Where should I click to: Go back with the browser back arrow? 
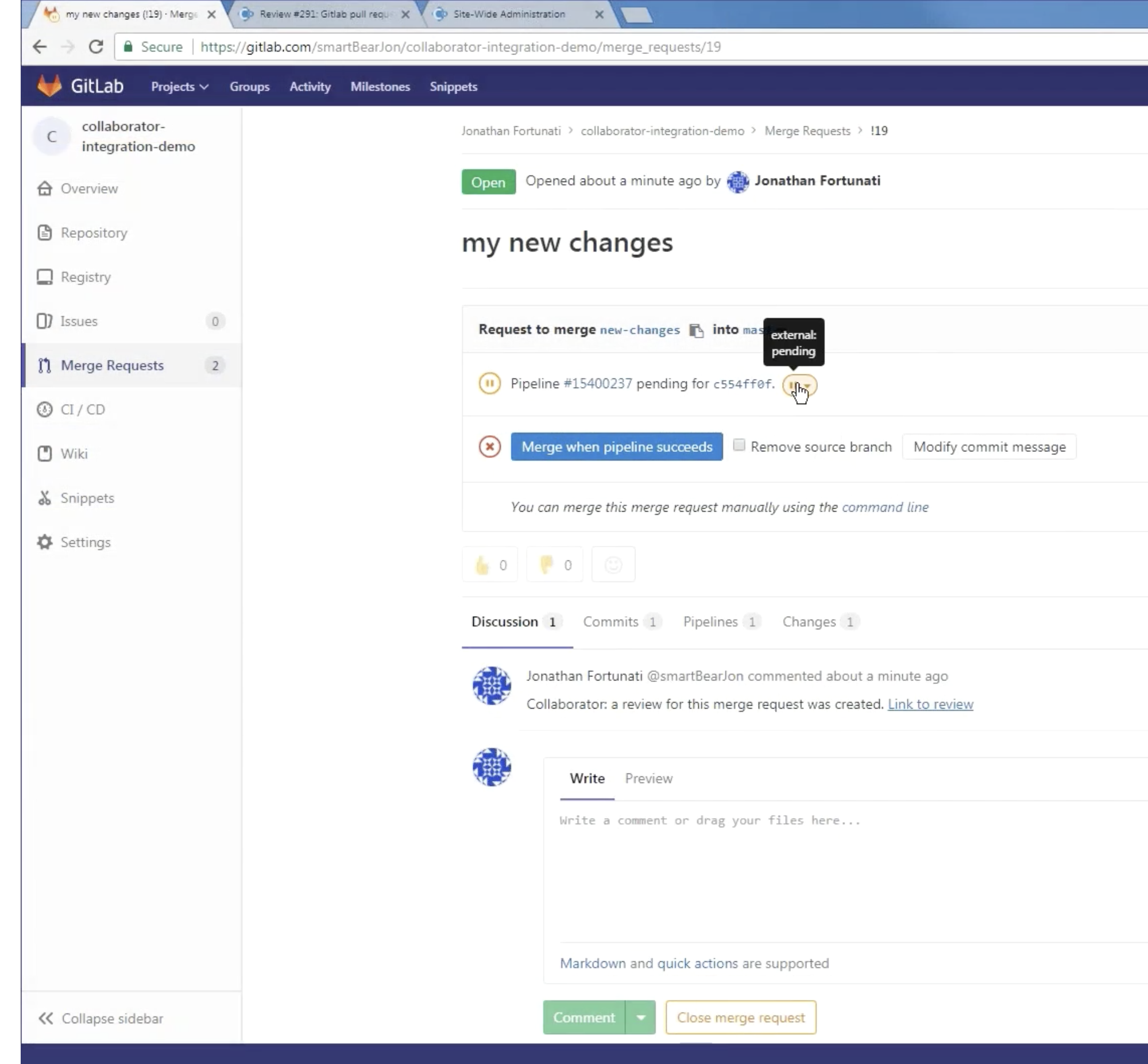pyautogui.click(x=40, y=47)
